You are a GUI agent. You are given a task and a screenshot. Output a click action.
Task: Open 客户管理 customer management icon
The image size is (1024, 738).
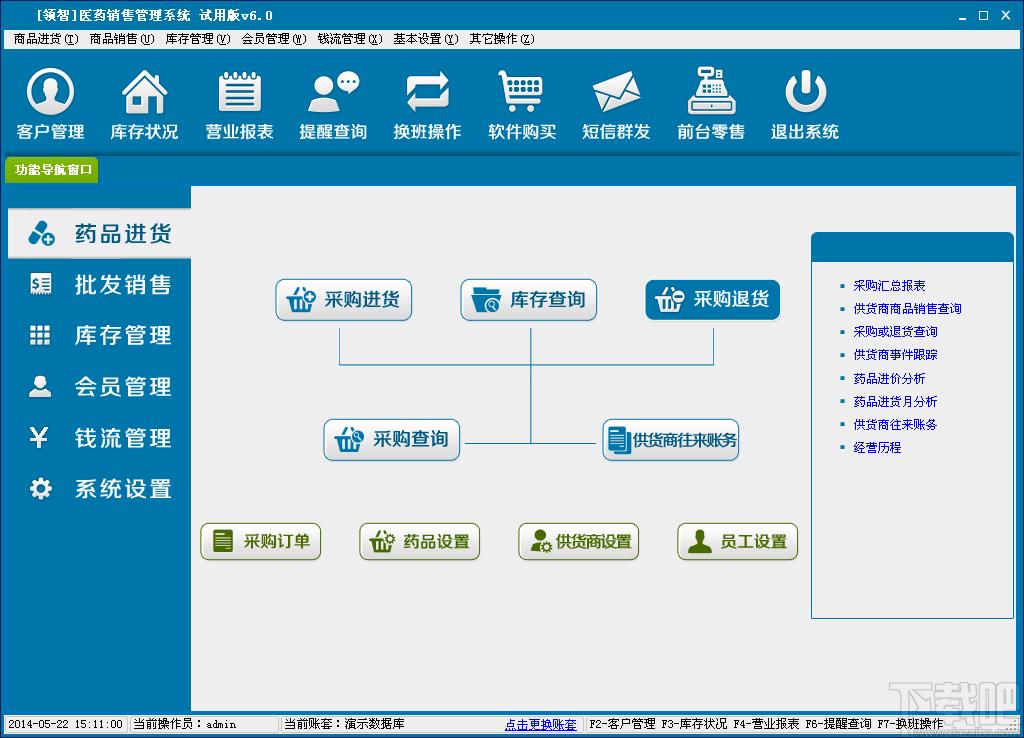[50, 104]
